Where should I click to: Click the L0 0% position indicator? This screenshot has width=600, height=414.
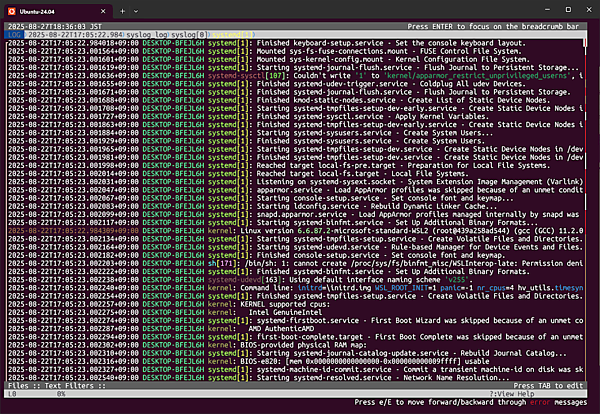coord(30,393)
